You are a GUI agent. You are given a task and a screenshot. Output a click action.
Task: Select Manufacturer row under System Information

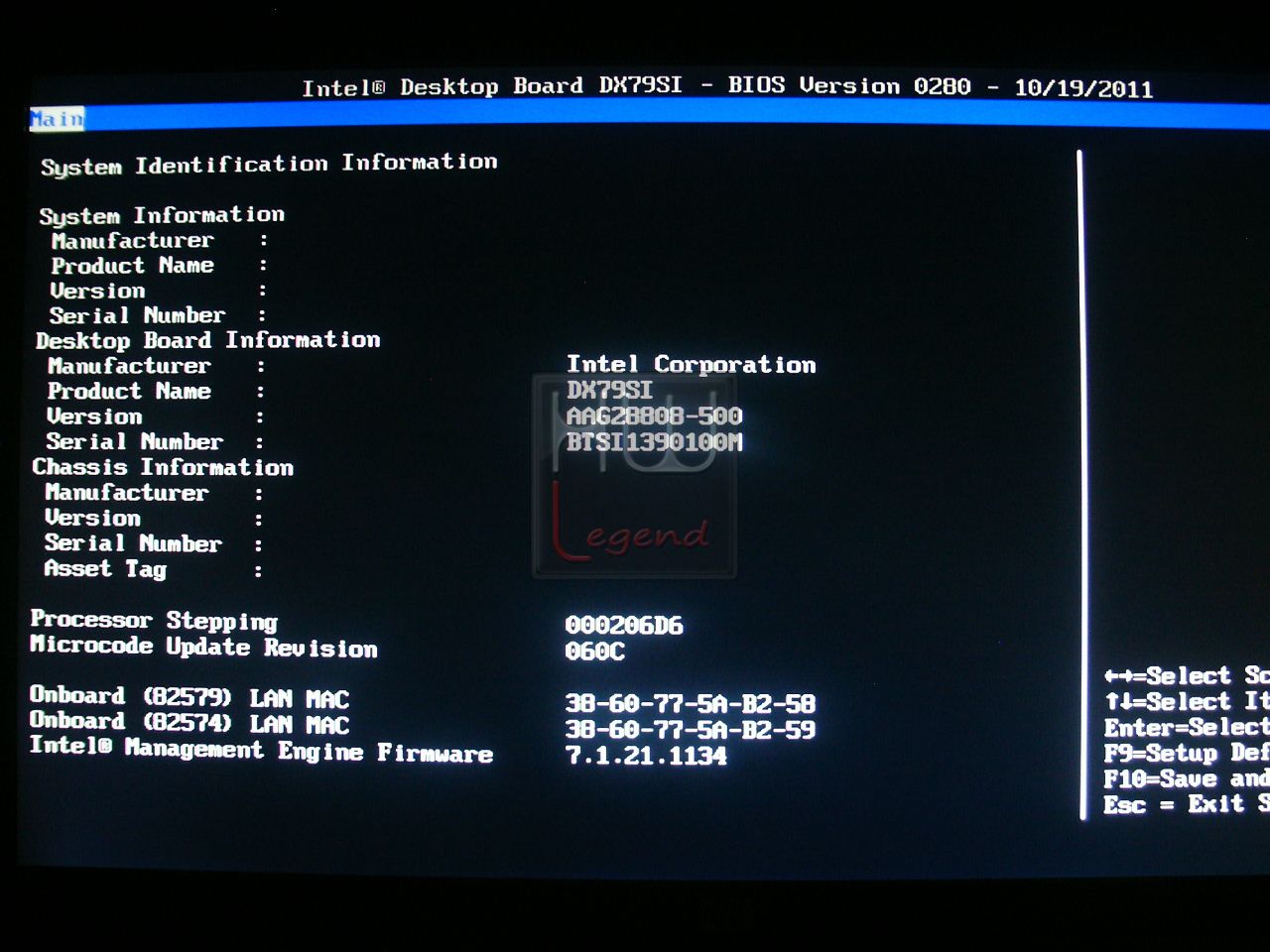(160, 241)
